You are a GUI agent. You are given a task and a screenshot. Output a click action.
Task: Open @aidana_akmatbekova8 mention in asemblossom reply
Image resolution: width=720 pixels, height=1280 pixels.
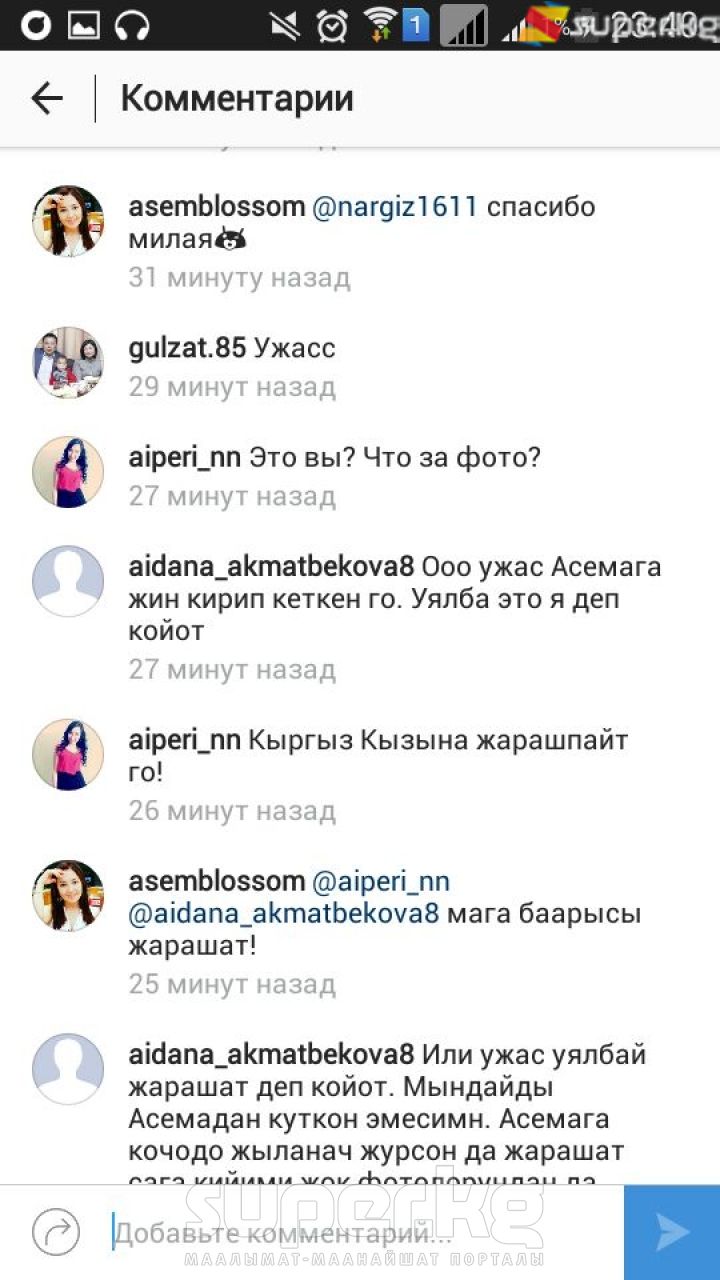point(284,914)
